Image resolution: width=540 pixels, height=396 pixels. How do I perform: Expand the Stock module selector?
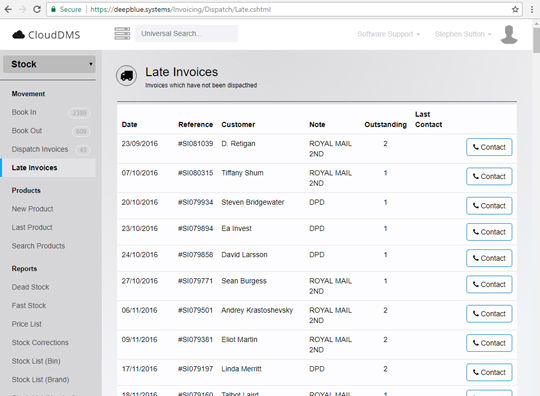click(49, 64)
